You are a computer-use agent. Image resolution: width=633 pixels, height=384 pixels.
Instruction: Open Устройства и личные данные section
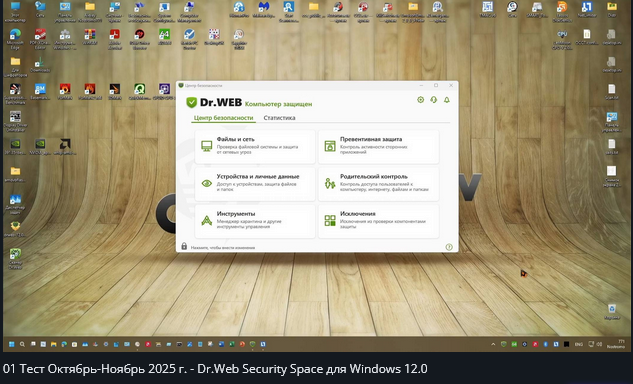pyautogui.click(x=255, y=184)
